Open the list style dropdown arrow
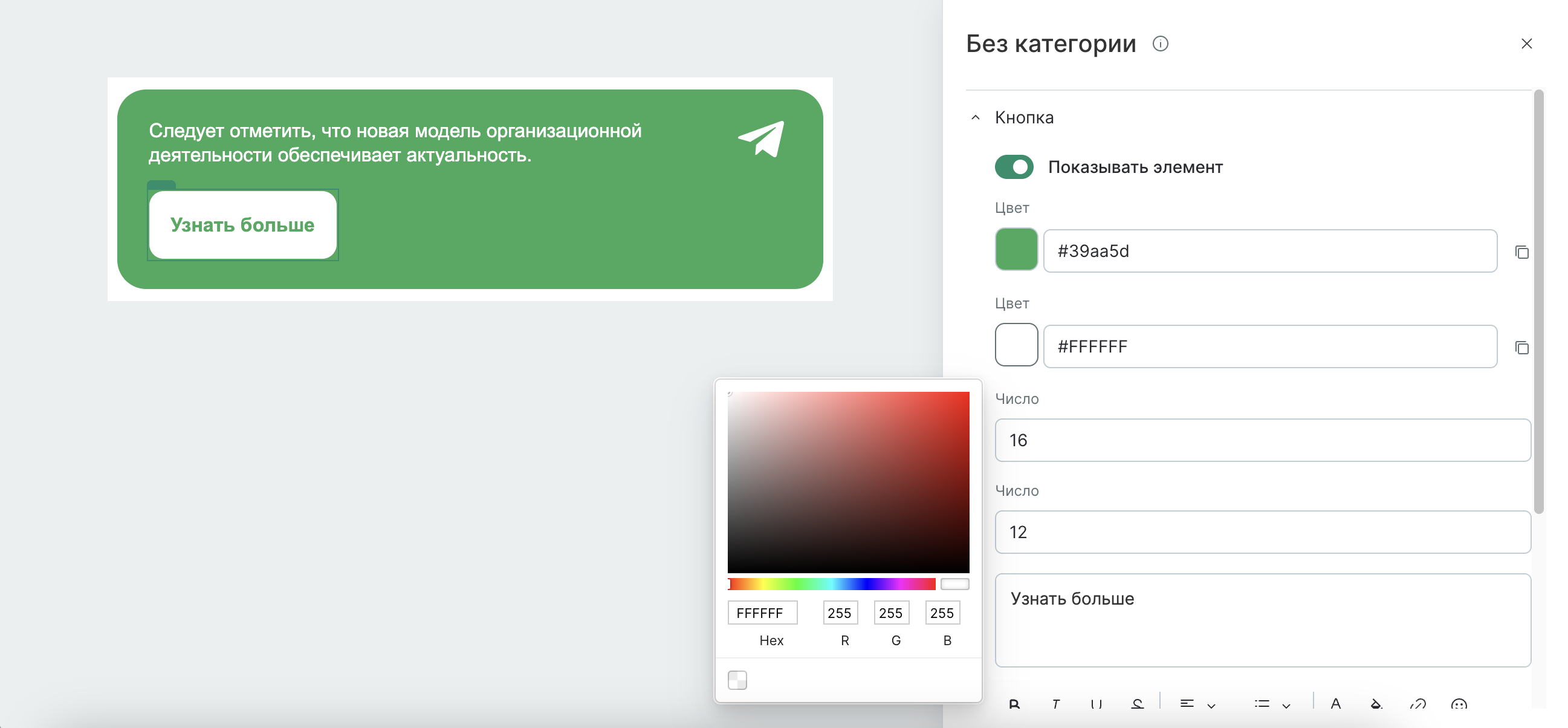This screenshot has height=728, width=1568. pos(1286,706)
